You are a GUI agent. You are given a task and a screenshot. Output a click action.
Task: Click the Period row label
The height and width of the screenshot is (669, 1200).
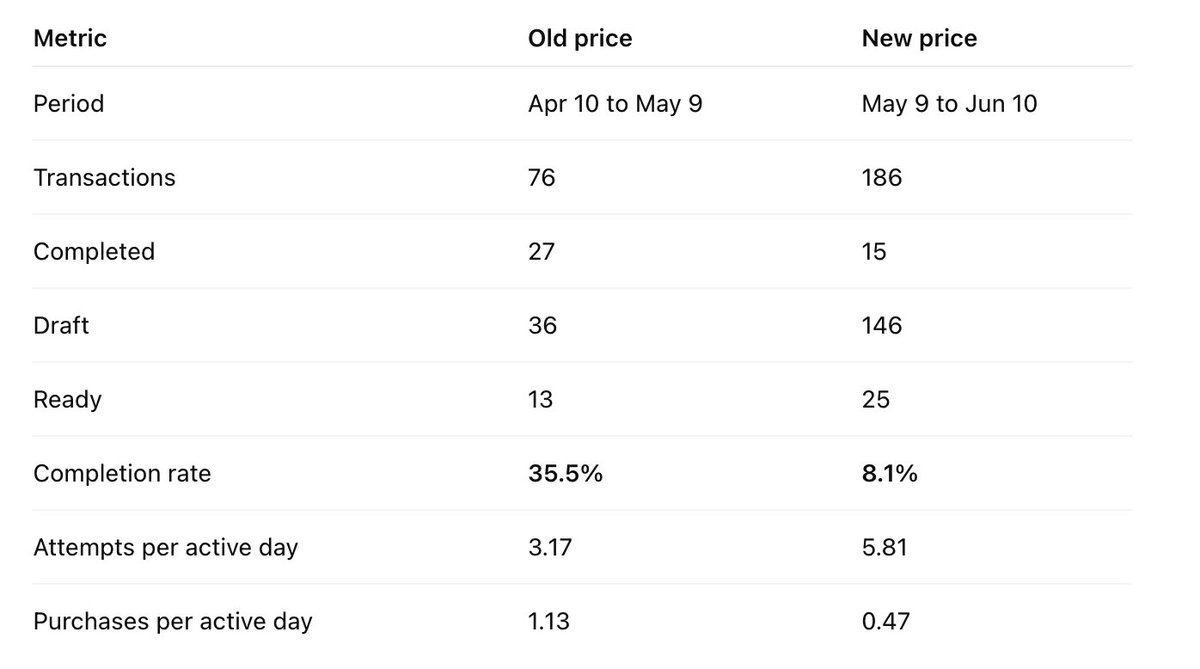[68, 103]
